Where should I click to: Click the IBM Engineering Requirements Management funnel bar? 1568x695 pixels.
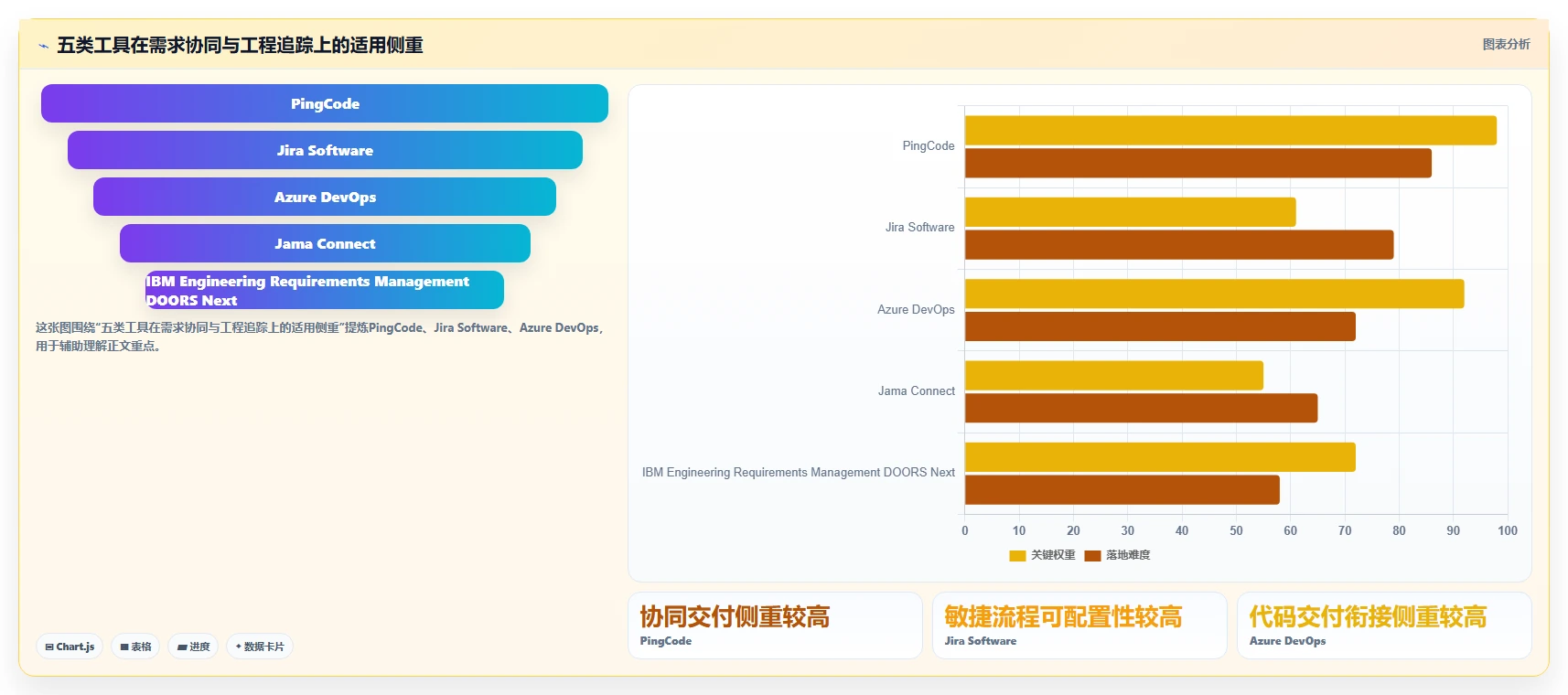tap(325, 290)
